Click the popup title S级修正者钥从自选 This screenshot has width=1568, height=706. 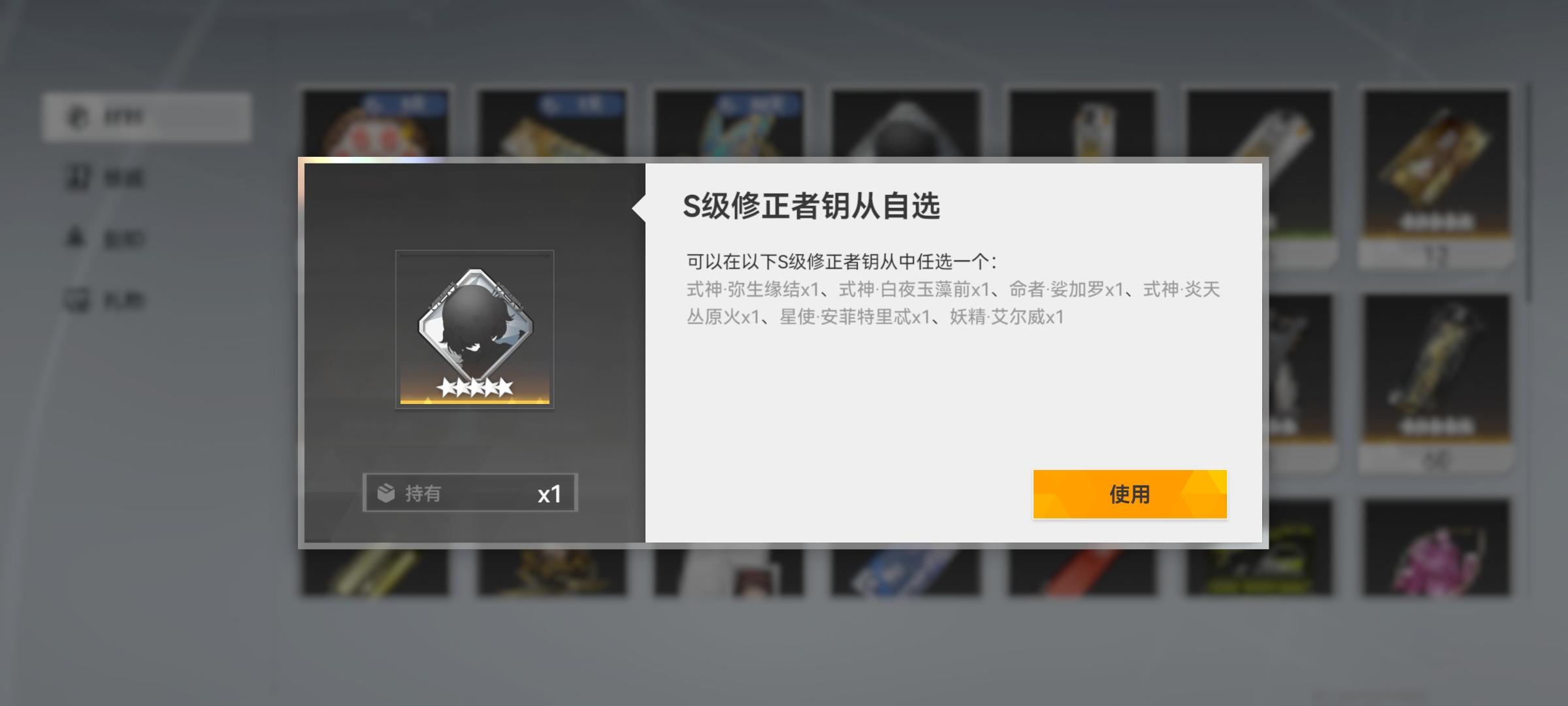pyautogui.click(x=811, y=206)
